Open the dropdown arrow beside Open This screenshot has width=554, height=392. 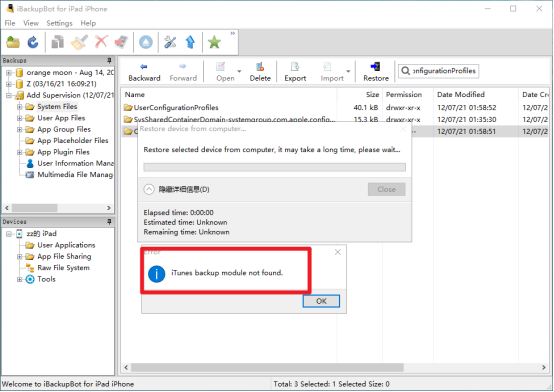(239, 71)
